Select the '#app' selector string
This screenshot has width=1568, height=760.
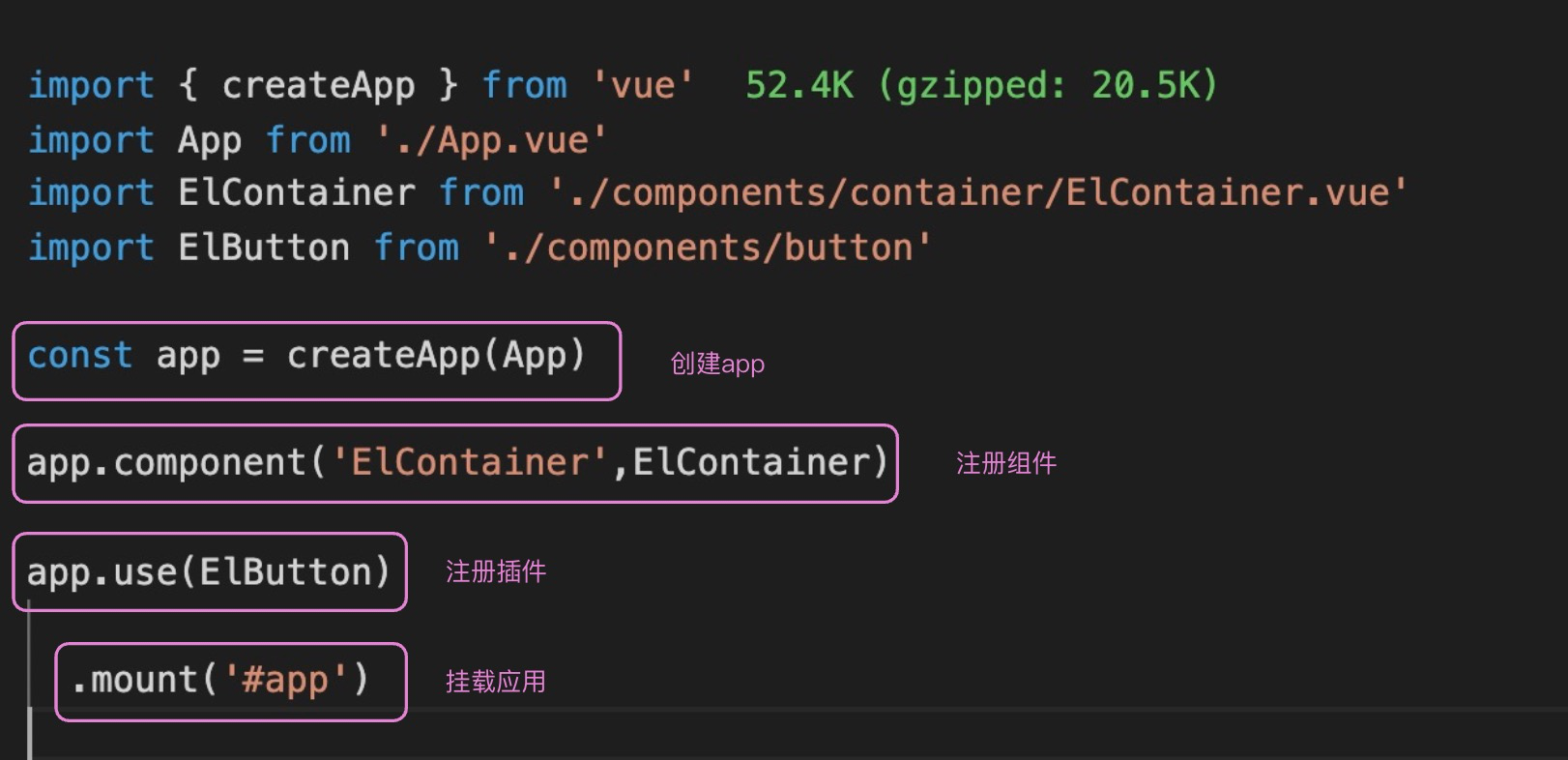point(285,681)
